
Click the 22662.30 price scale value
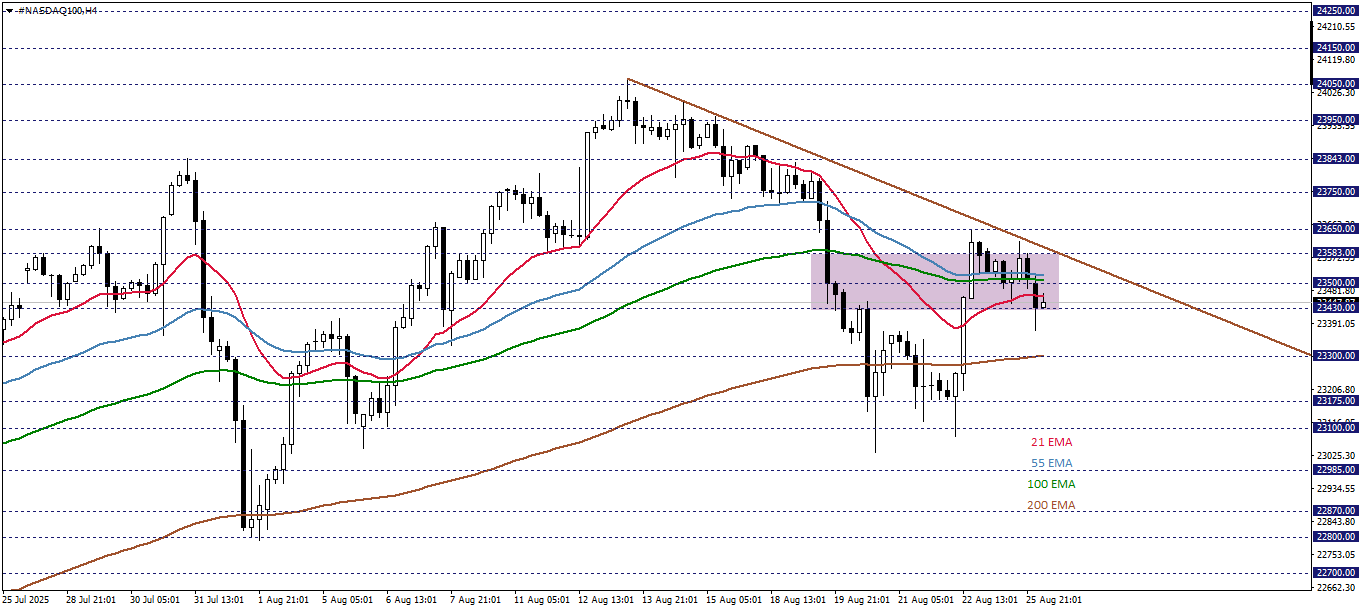point(1337,588)
